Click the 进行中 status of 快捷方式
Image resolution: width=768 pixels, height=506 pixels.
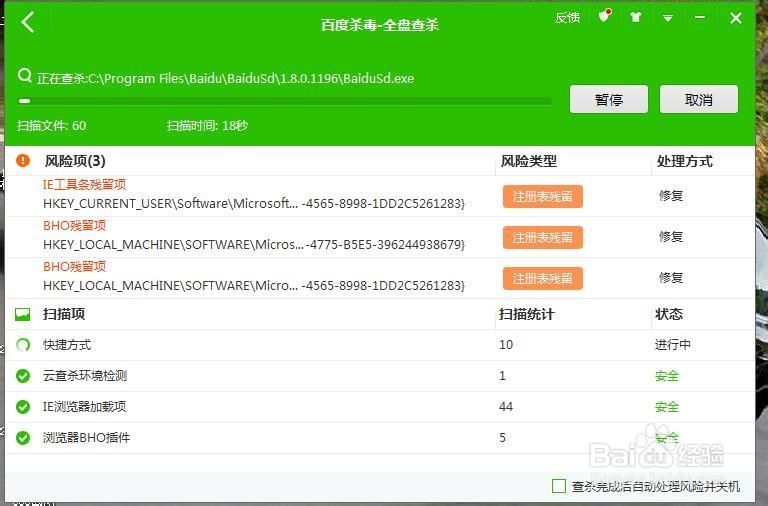(672, 345)
